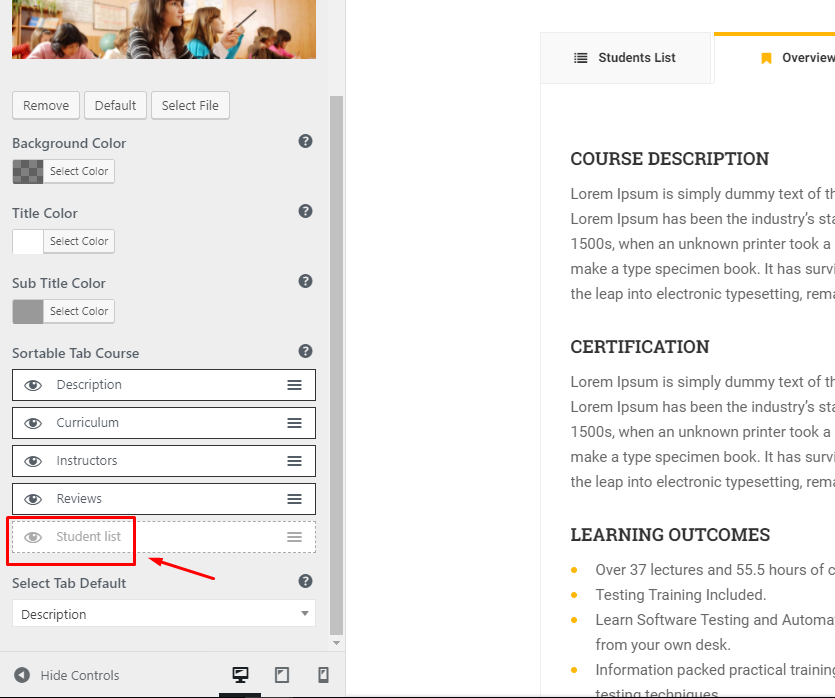835x698 pixels.
Task: Click Sub Title Color Select Color button
Action: click(79, 311)
